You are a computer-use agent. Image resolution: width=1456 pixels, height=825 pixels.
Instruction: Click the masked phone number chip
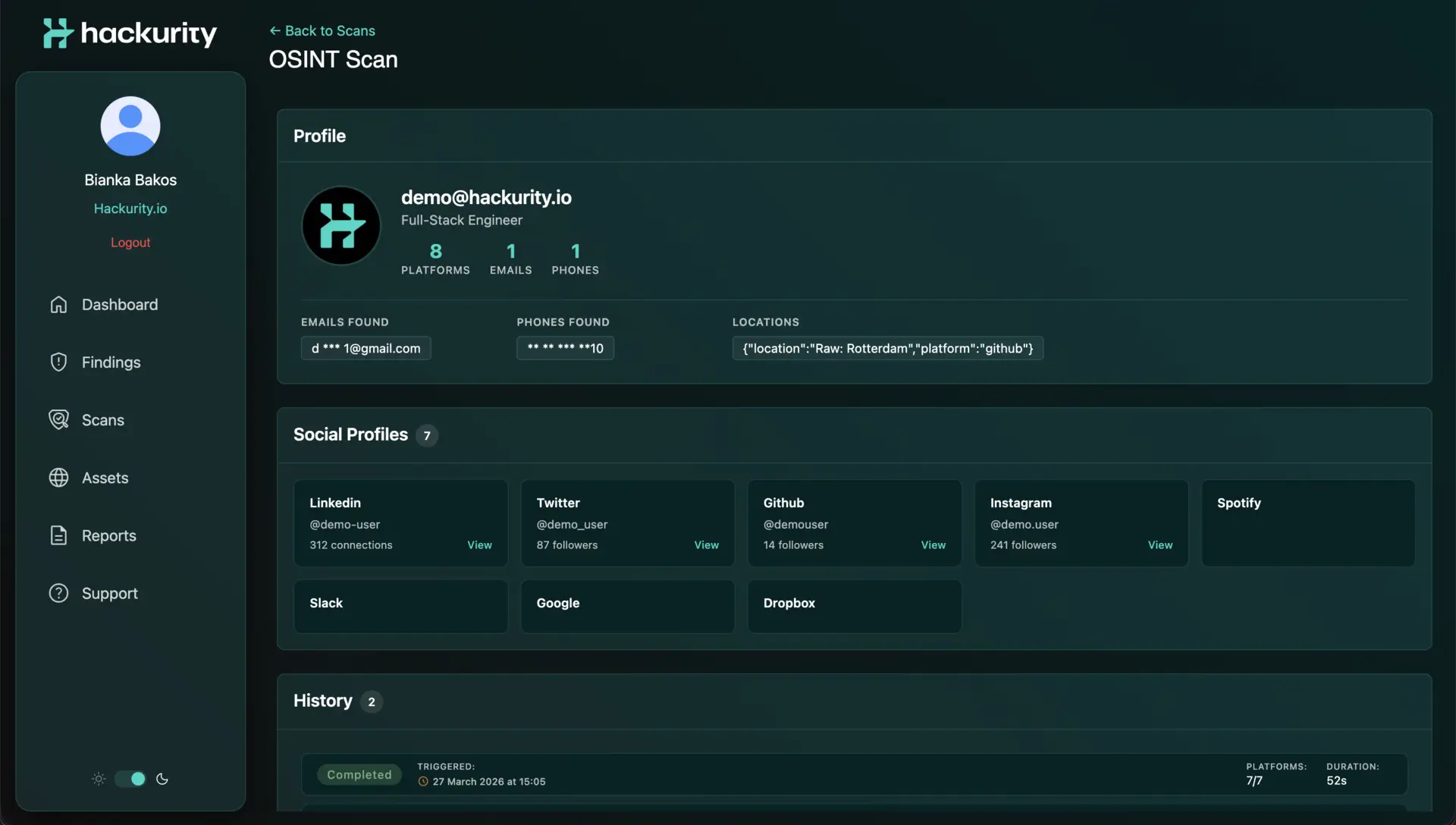click(565, 348)
